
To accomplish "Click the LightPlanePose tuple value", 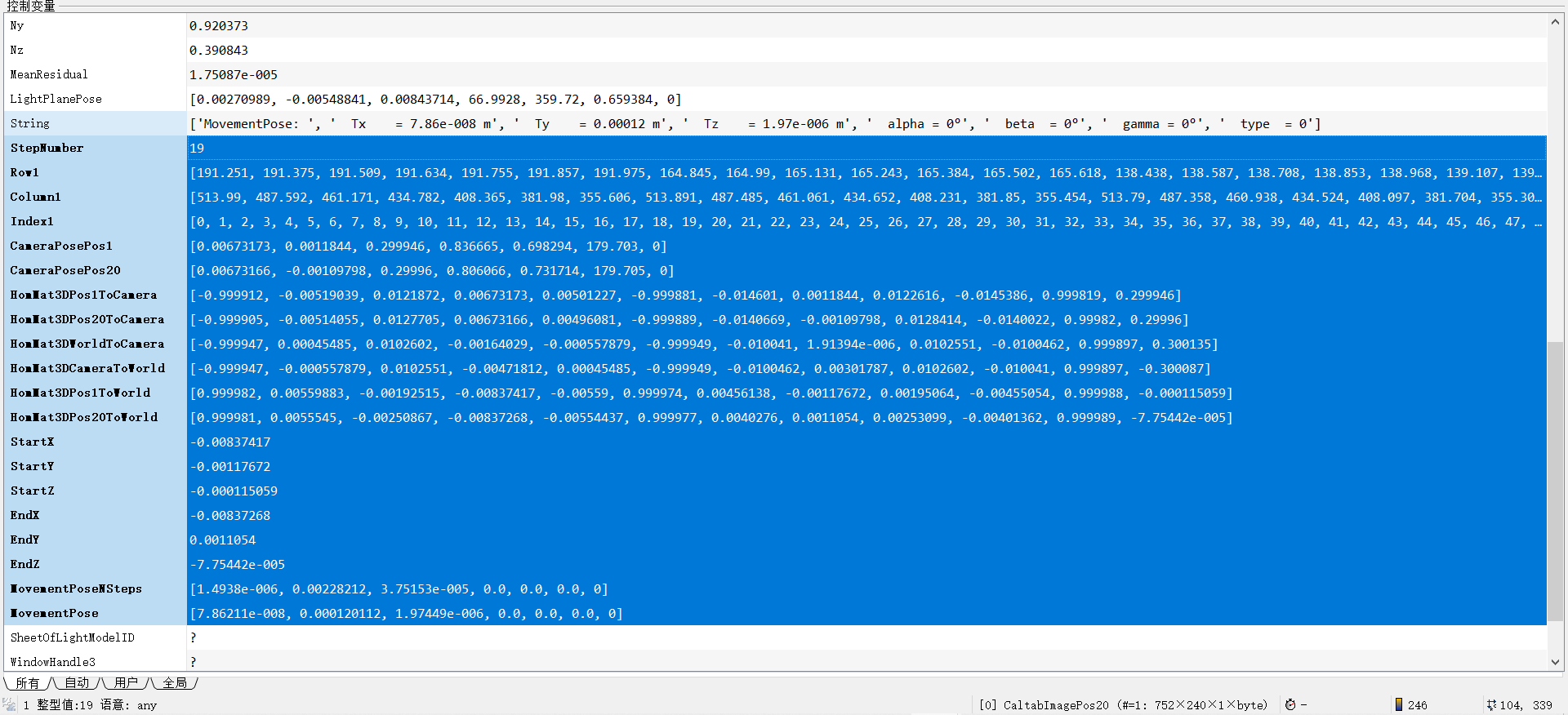I will coord(435,100).
